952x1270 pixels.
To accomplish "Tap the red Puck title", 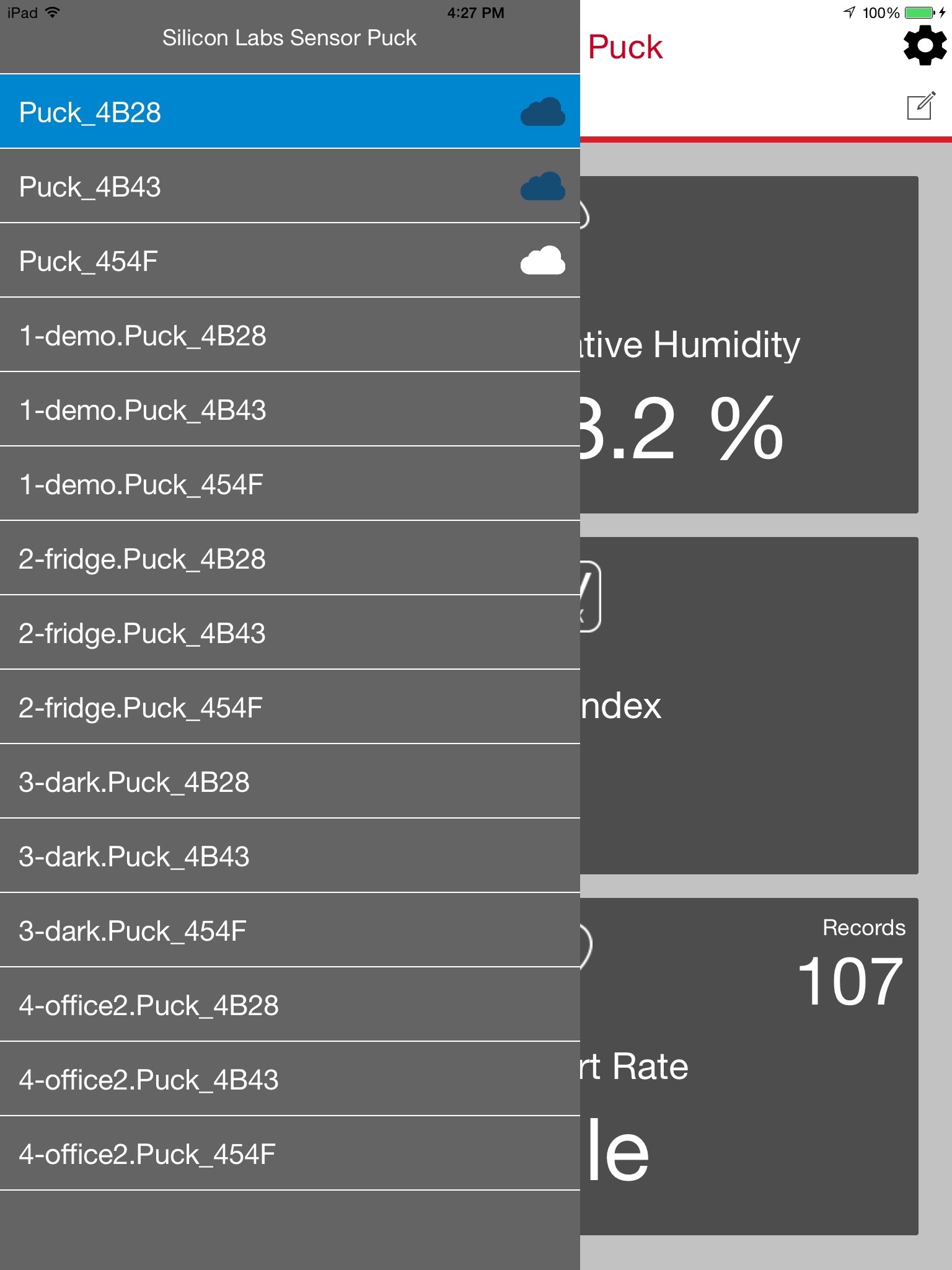I will point(625,47).
